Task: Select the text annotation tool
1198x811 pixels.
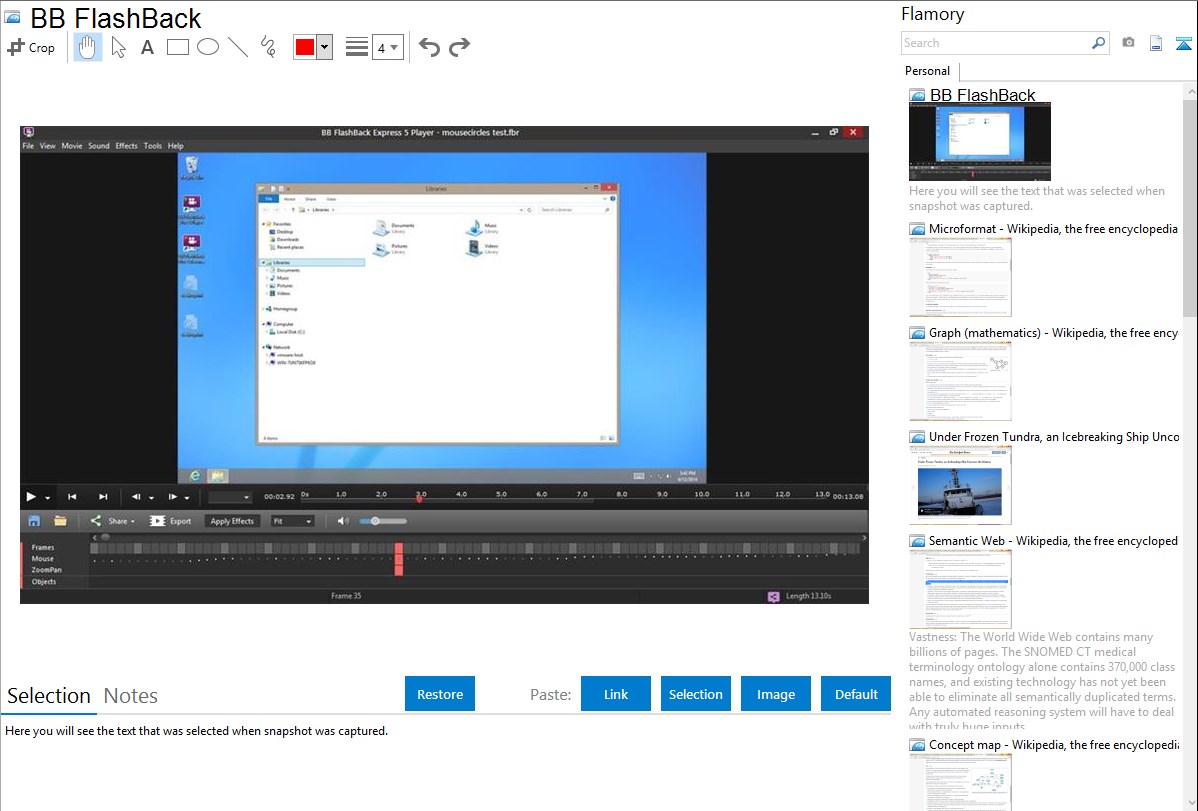Action: pyautogui.click(x=147, y=47)
